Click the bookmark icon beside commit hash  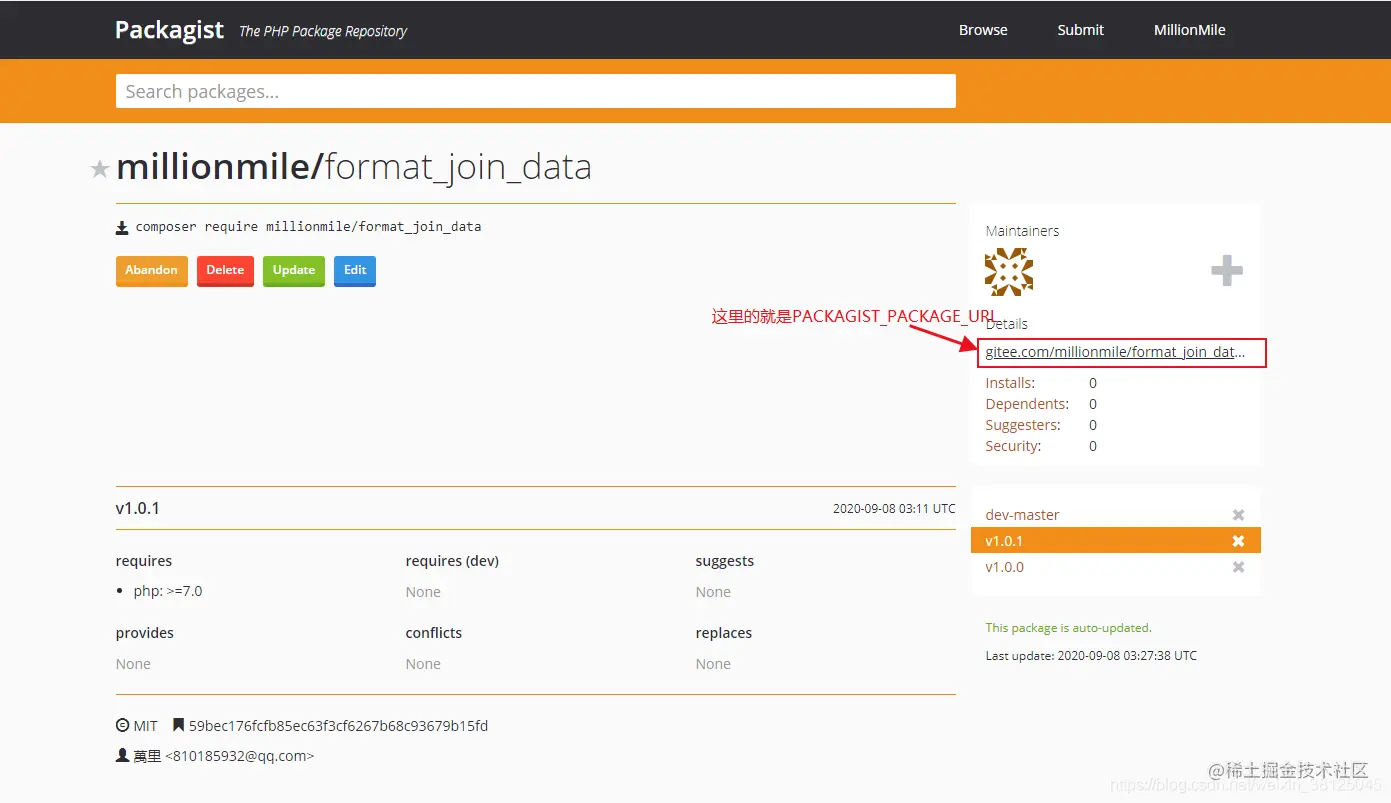179,726
